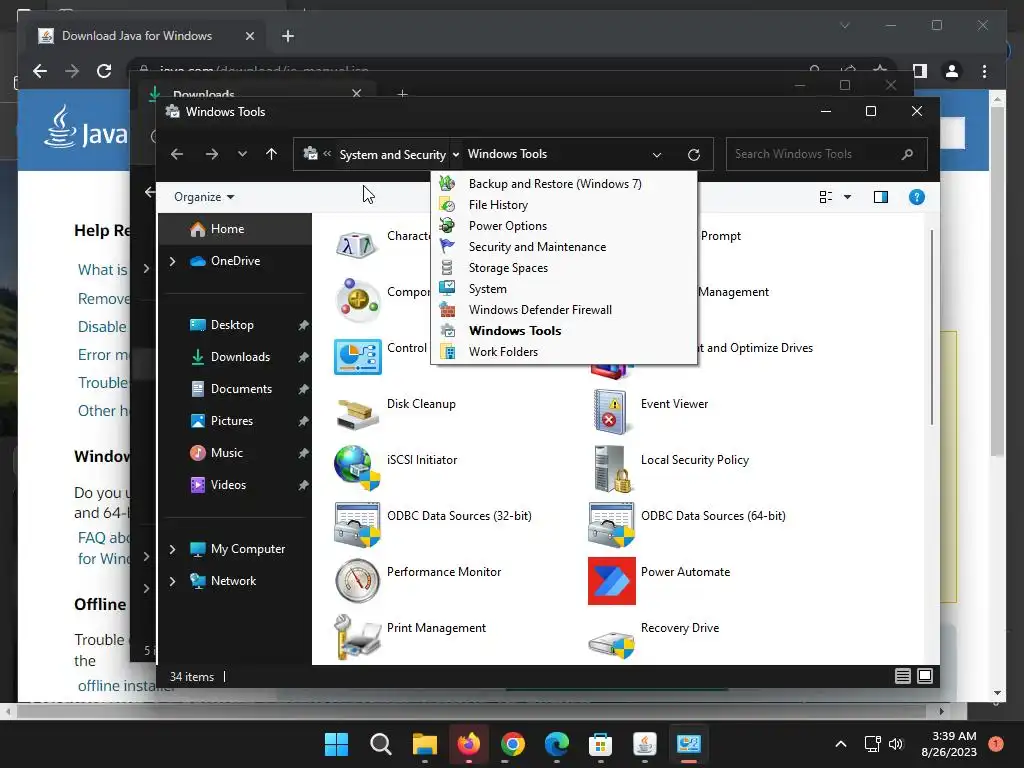This screenshot has width=1024, height=768.
Task: Switch to Firefox on the taskbar
Action: click(x=468, y=744)
